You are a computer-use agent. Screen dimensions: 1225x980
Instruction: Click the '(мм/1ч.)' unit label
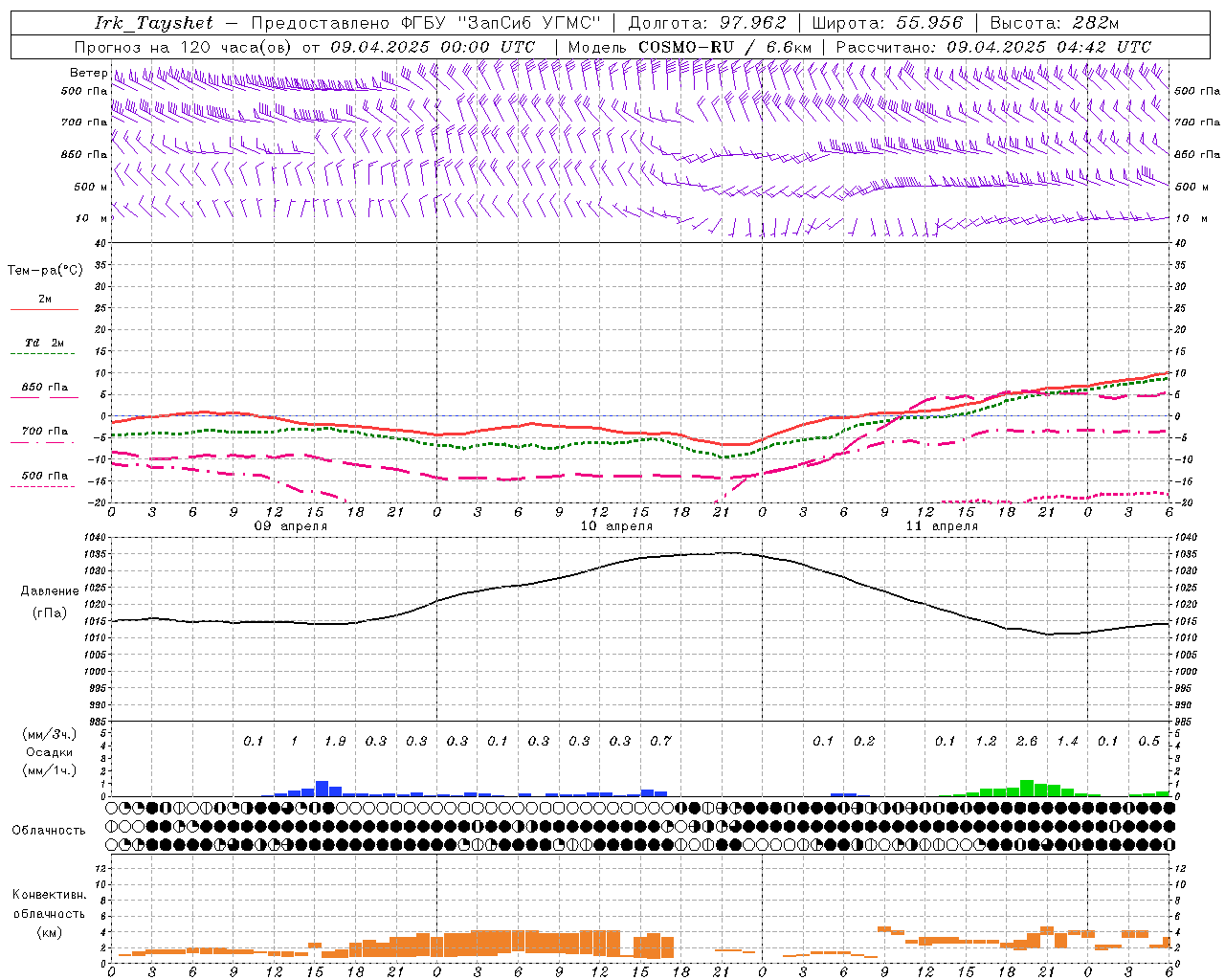coord(49,770)
